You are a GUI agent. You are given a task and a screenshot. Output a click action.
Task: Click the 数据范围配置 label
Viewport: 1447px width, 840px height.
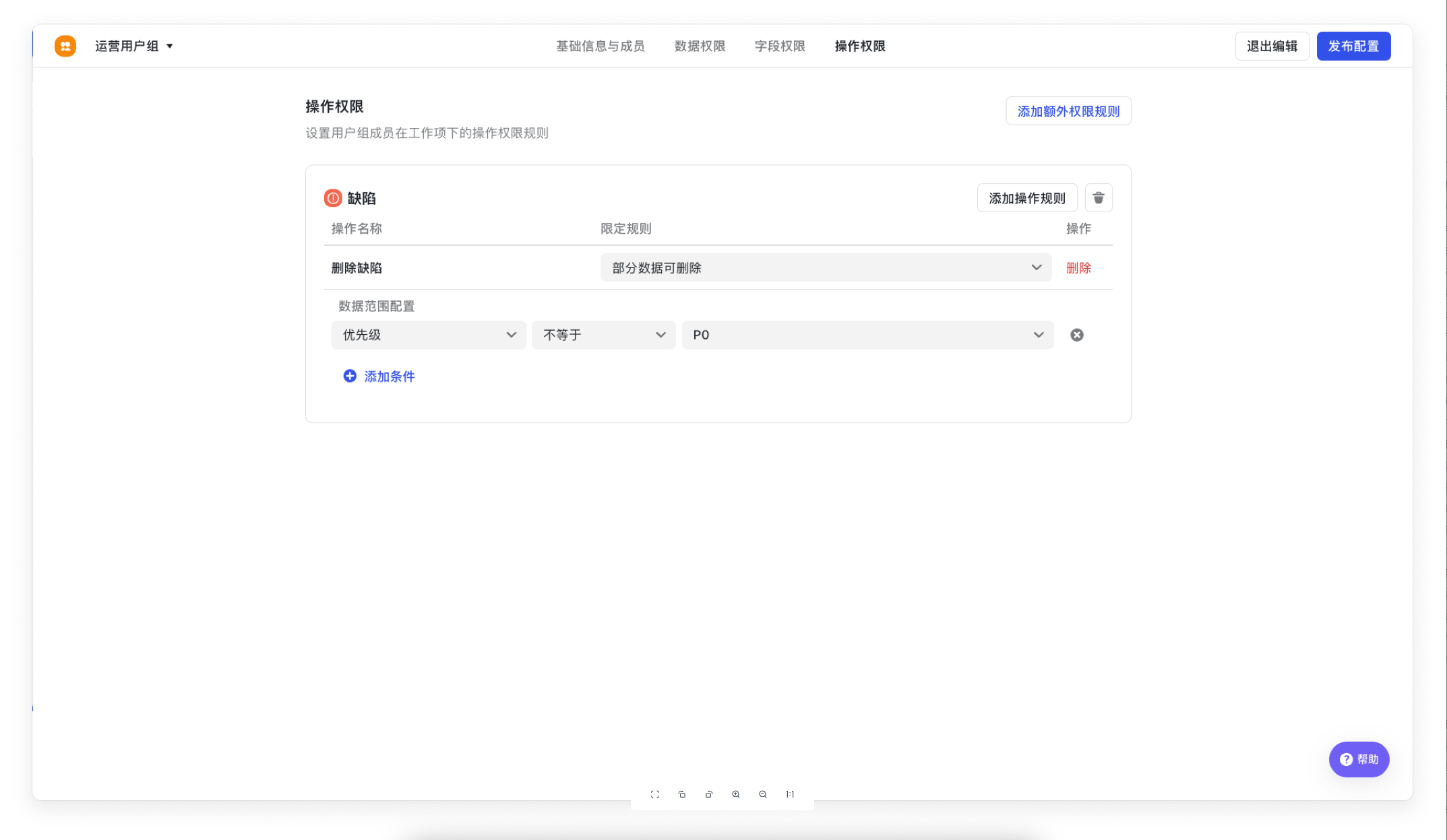[x=376, y=306]
